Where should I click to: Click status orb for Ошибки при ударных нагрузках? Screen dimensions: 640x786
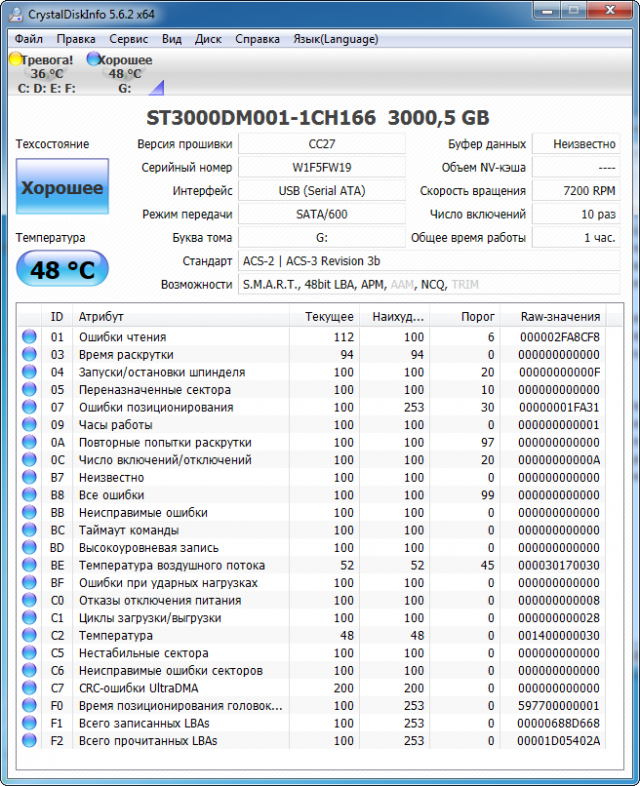coord(29,582)
